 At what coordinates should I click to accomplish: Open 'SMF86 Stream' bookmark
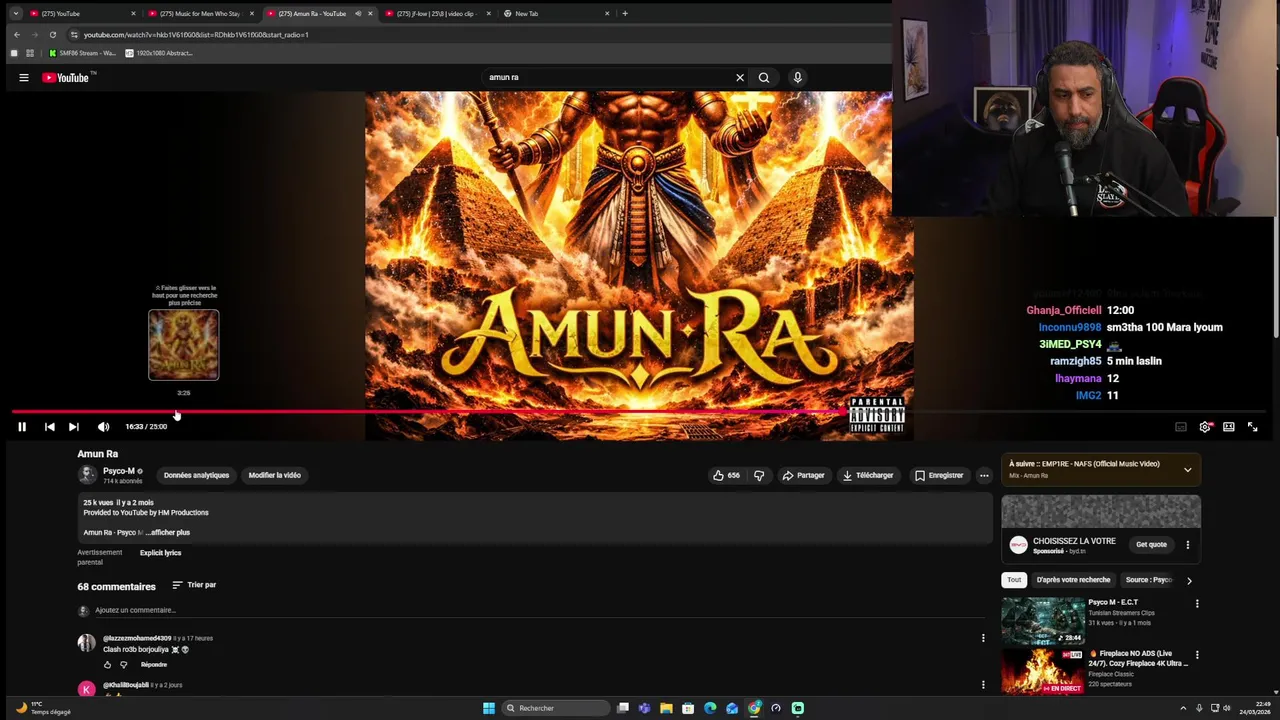(83, 53)
